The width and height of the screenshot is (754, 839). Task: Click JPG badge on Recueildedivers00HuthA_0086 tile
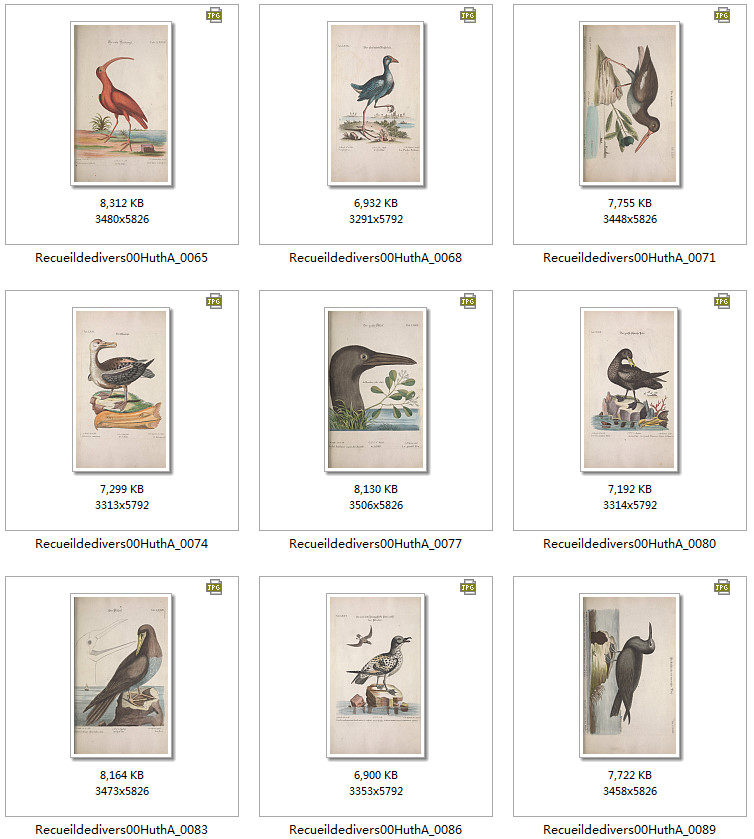[468, 587]
